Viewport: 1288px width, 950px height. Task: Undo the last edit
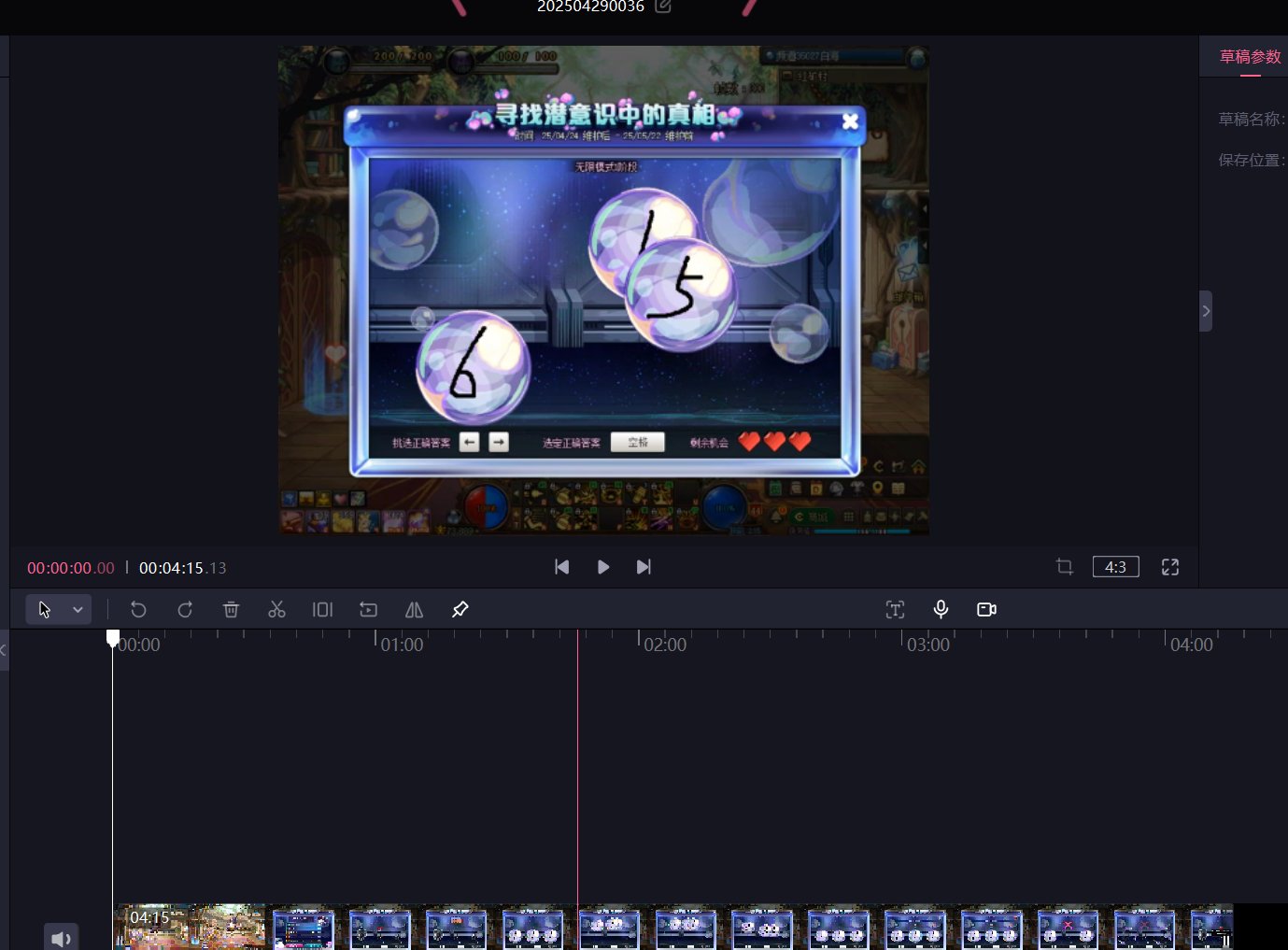pyautogui.click(x=138, y=610)
